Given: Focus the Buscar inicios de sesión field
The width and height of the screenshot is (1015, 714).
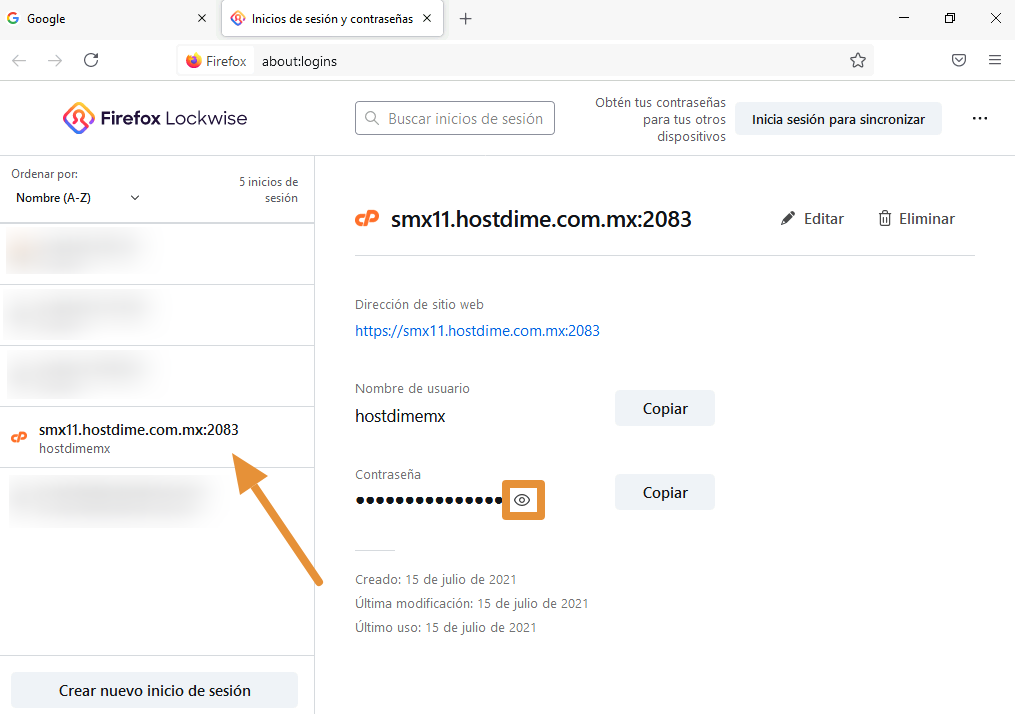Looking at the screenshot, I should coord(455,119).
